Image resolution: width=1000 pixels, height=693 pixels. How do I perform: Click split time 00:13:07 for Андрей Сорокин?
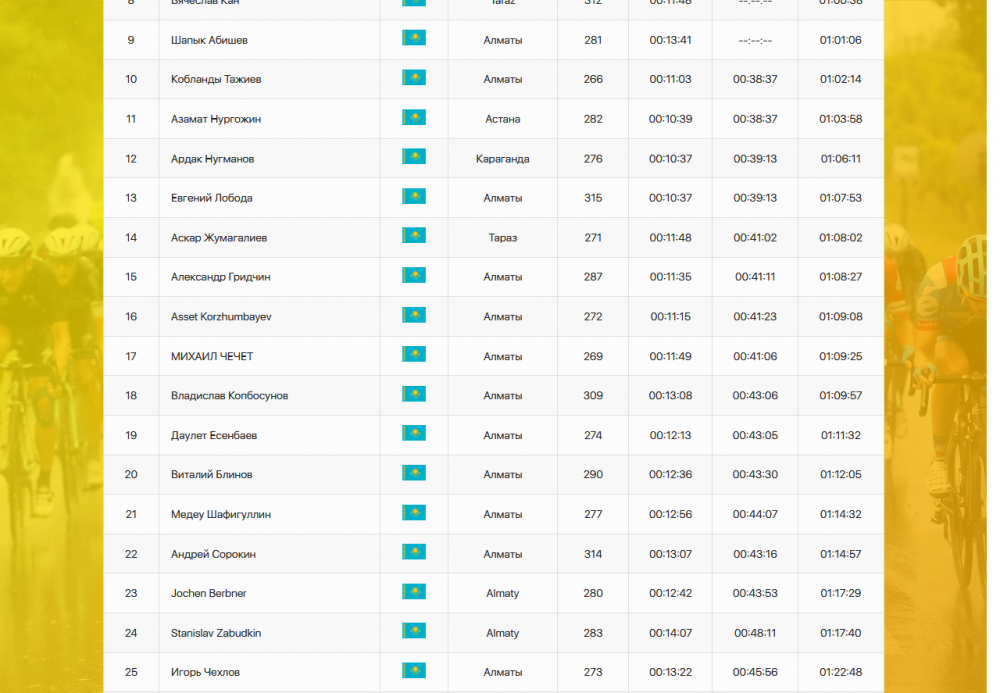[x=669, y=554]
